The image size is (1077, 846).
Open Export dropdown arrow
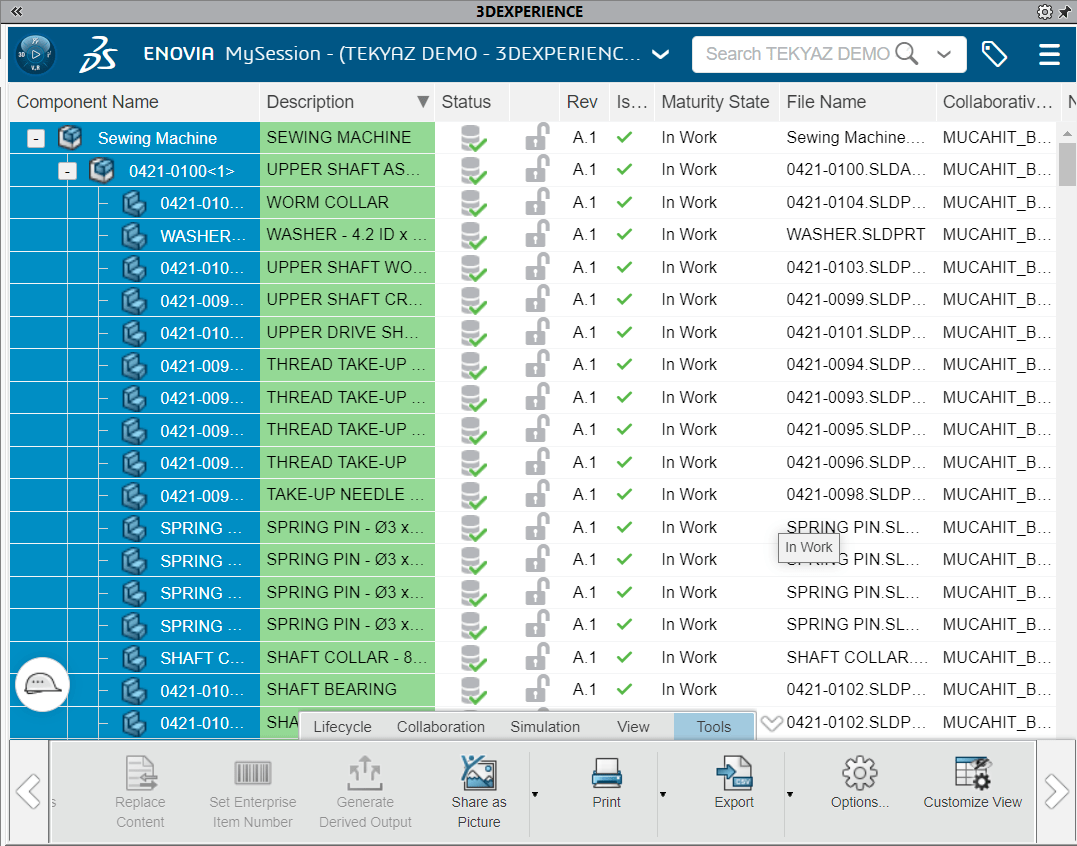[x=790, y=794]
